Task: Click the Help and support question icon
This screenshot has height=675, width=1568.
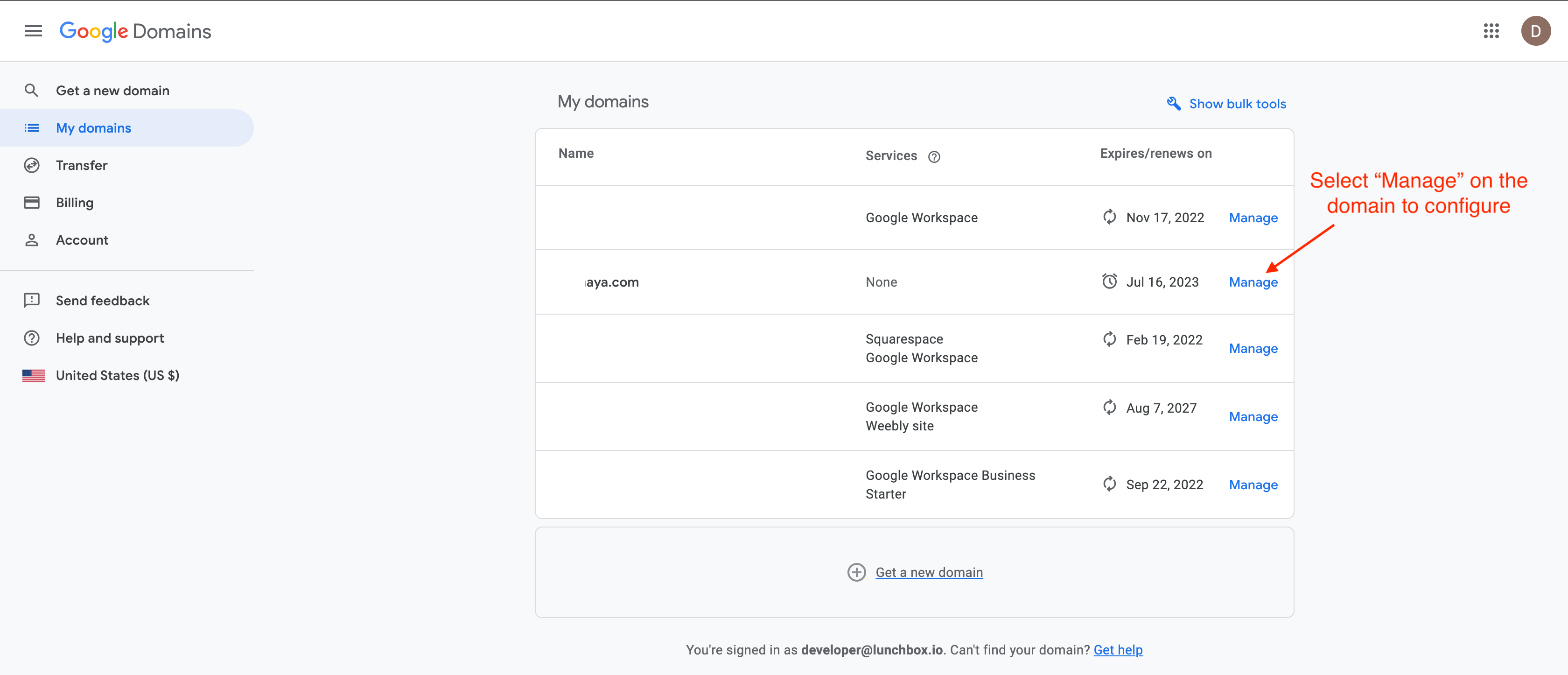Action: [31, 338]
